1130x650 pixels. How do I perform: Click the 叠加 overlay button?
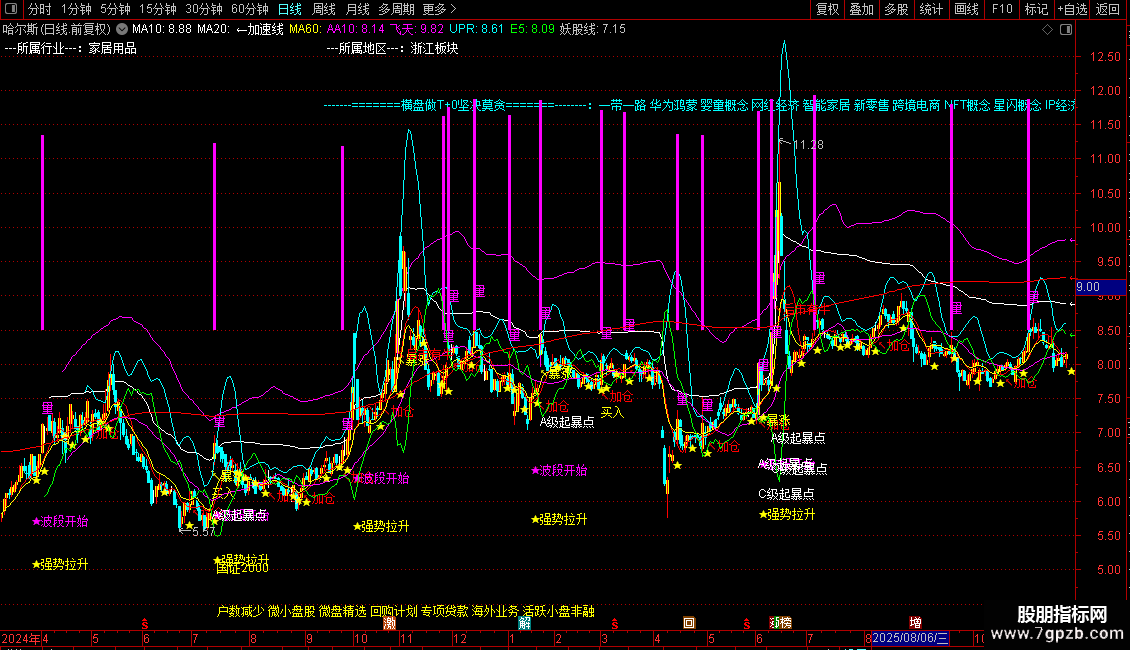(861, 9)
